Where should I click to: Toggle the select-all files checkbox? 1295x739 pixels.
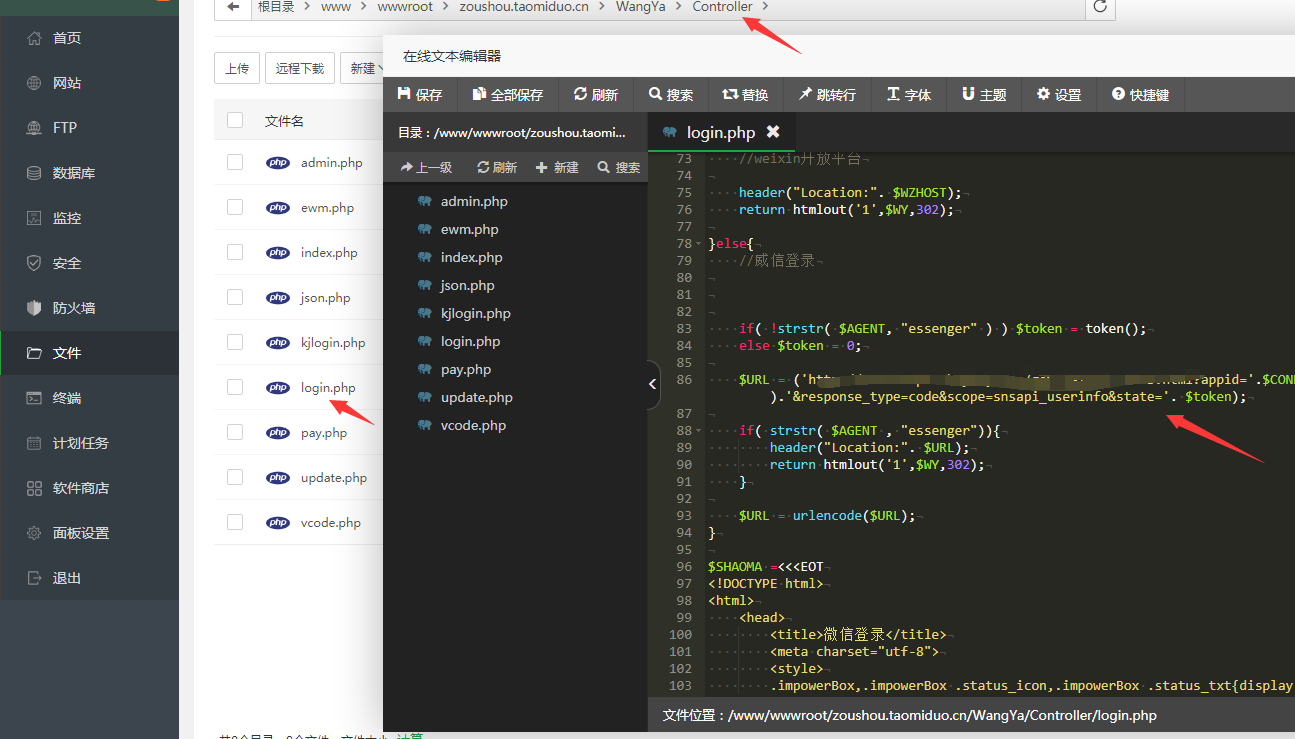pos(235,120)
